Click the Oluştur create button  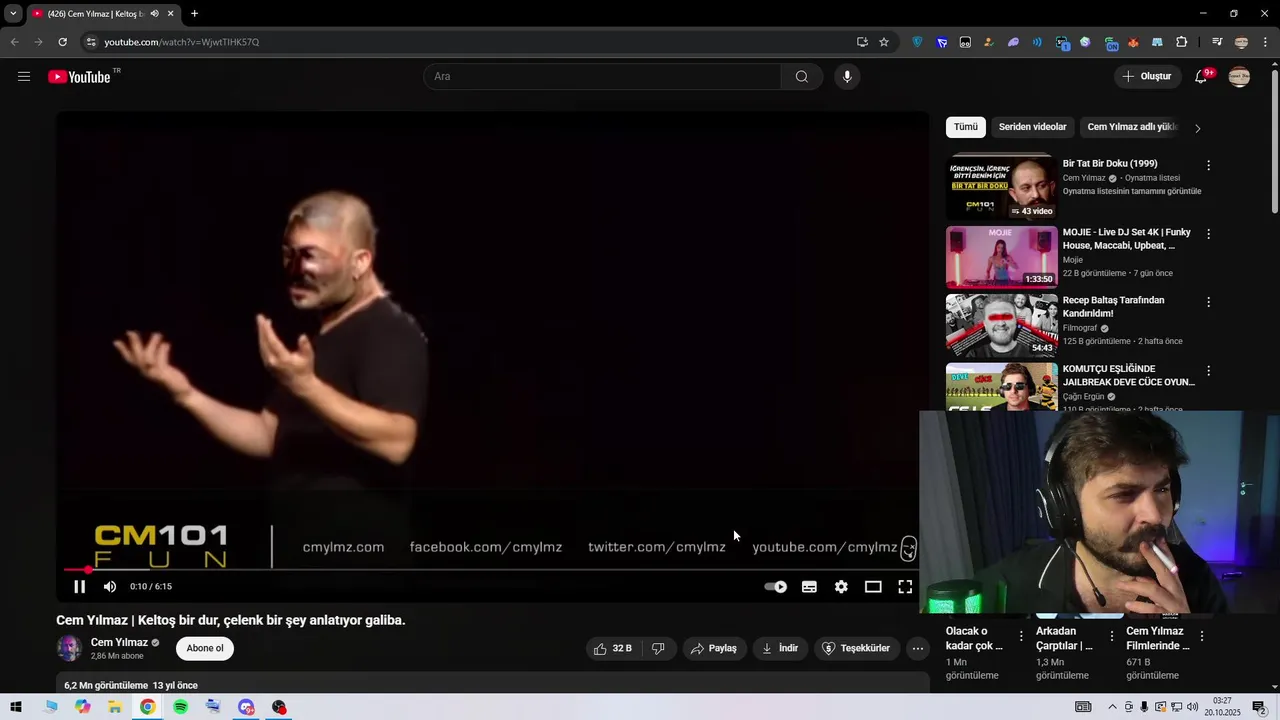(1147, 77)
